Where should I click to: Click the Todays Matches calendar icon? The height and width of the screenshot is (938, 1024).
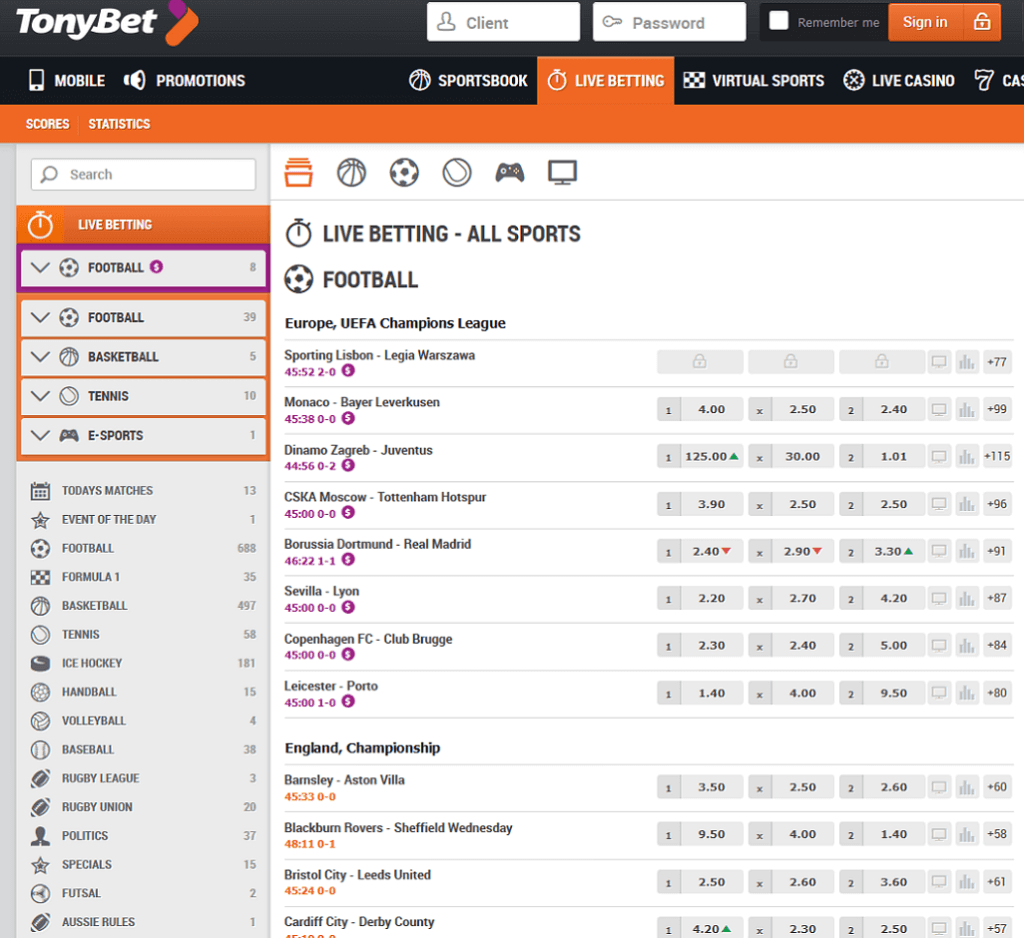40,491
